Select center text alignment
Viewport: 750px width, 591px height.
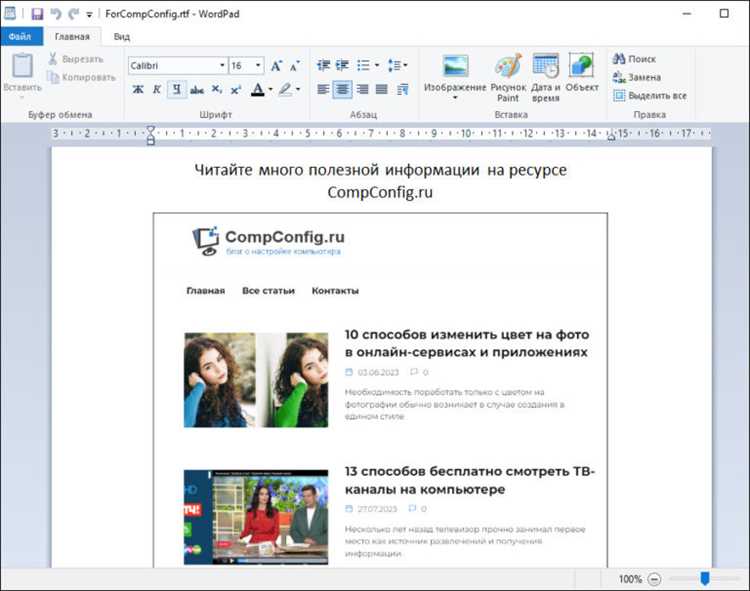pyautogui.click(x=342, y=89)
